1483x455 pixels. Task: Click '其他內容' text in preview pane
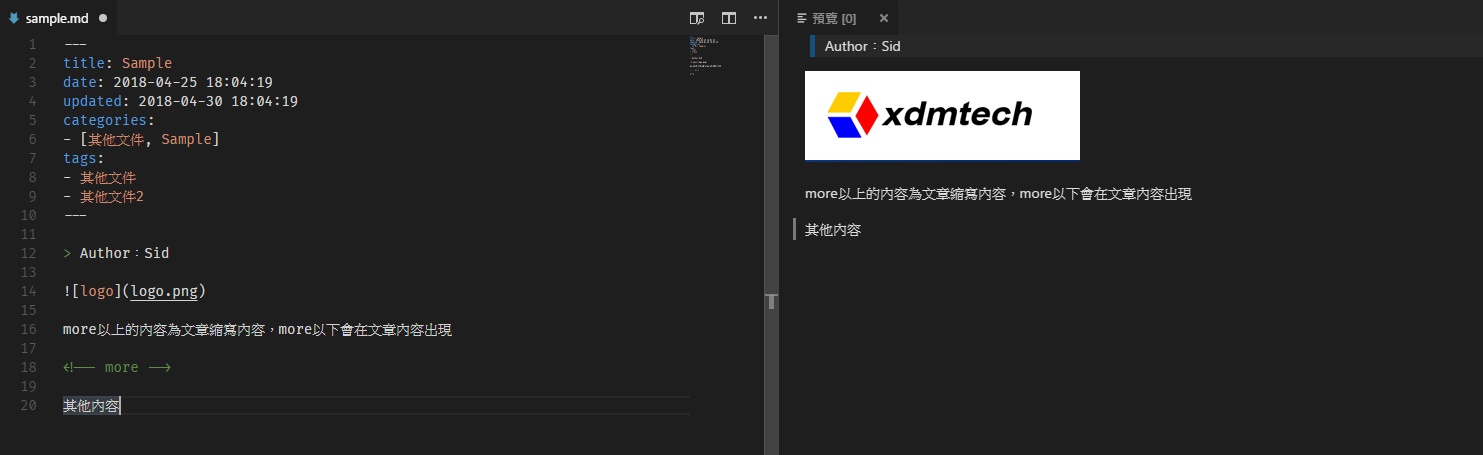833,230
